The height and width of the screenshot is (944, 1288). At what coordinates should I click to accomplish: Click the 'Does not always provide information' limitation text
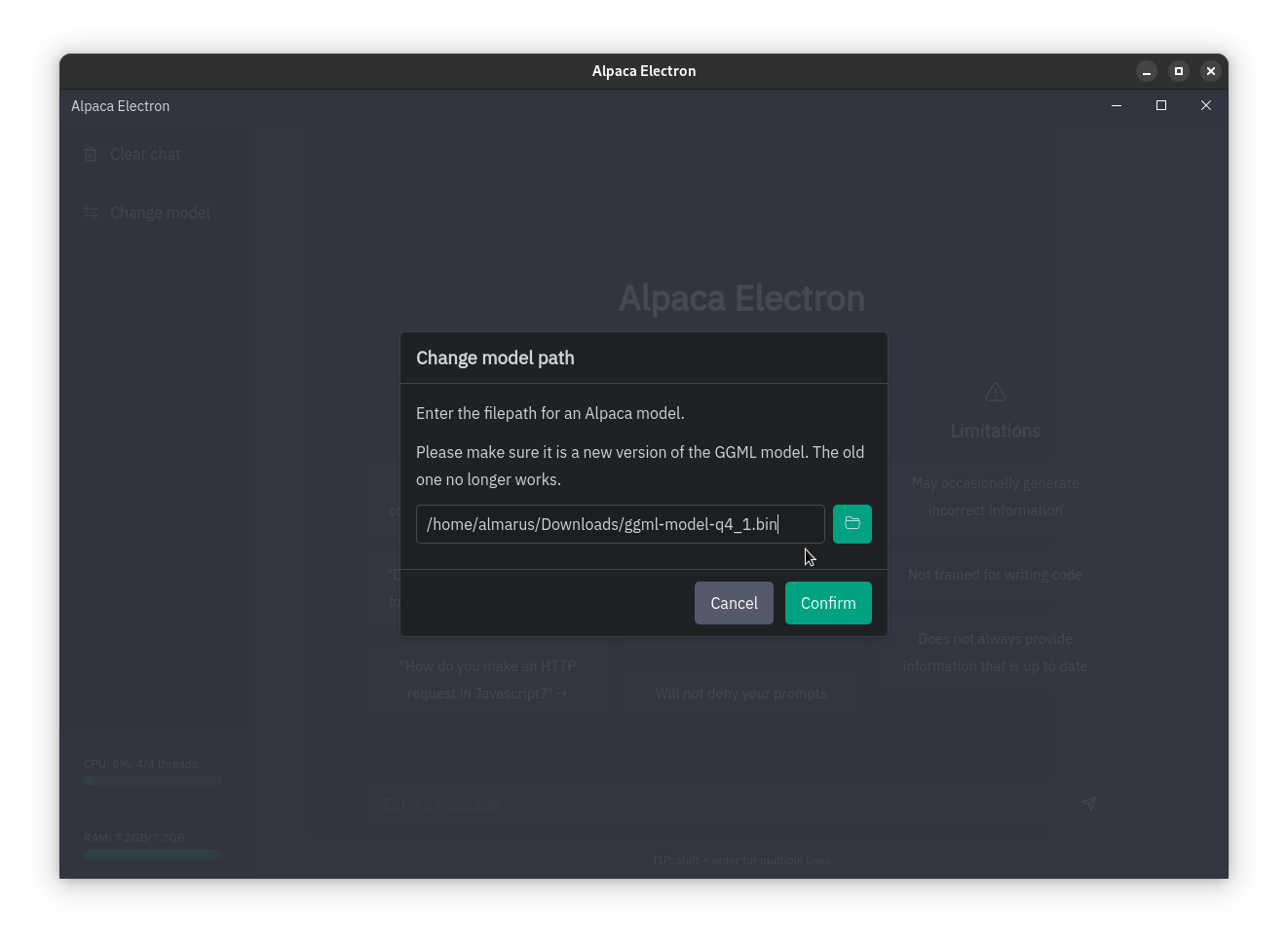[995, 653]
